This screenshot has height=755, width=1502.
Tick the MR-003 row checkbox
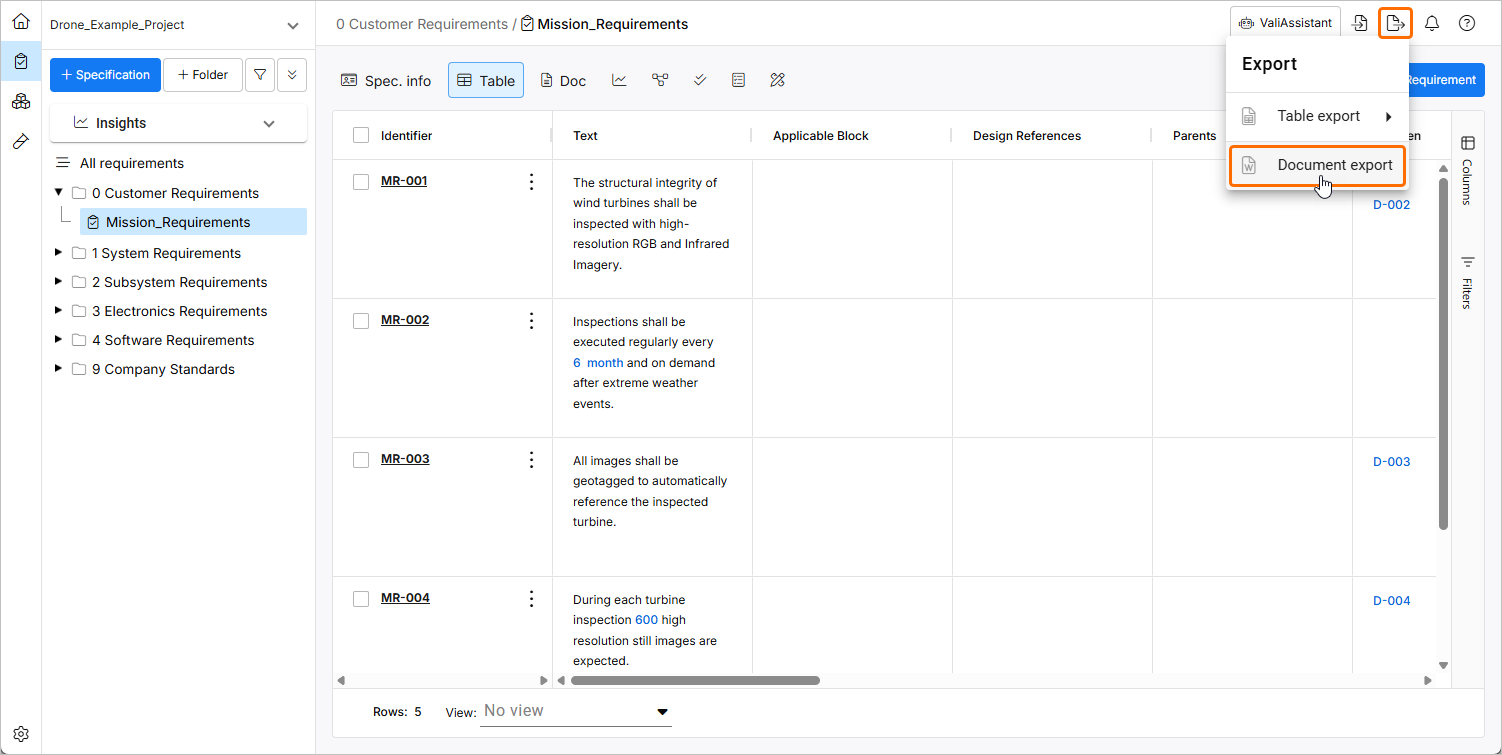(x=361, y=460)
